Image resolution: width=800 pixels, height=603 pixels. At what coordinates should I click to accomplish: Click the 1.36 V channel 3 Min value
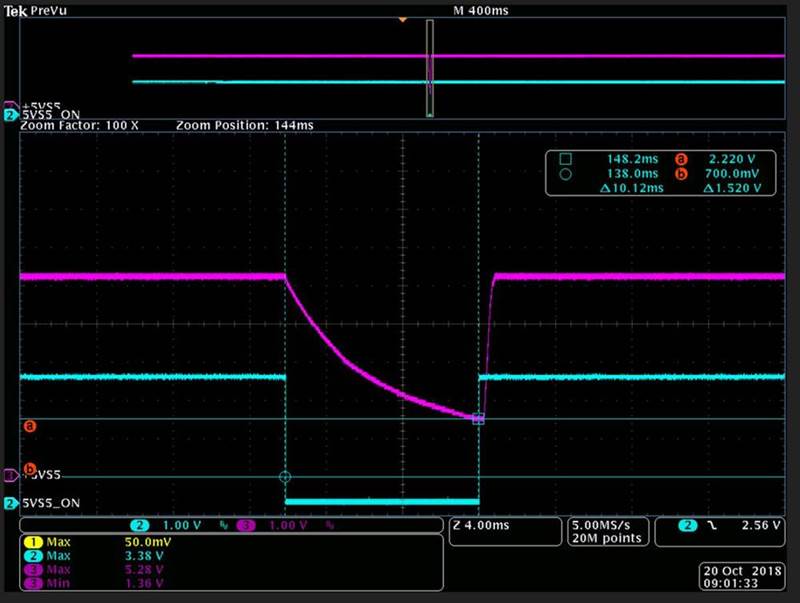pos(144,583)
